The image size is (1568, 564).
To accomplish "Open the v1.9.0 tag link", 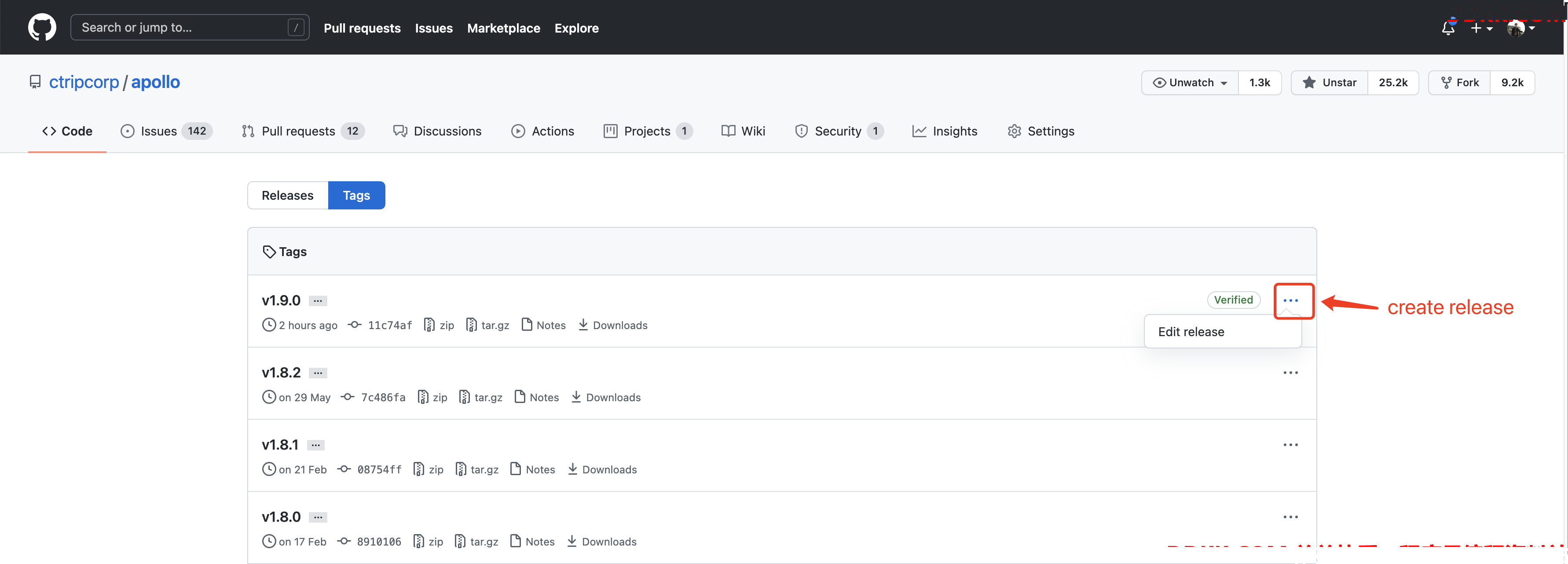I will [281, 300].
